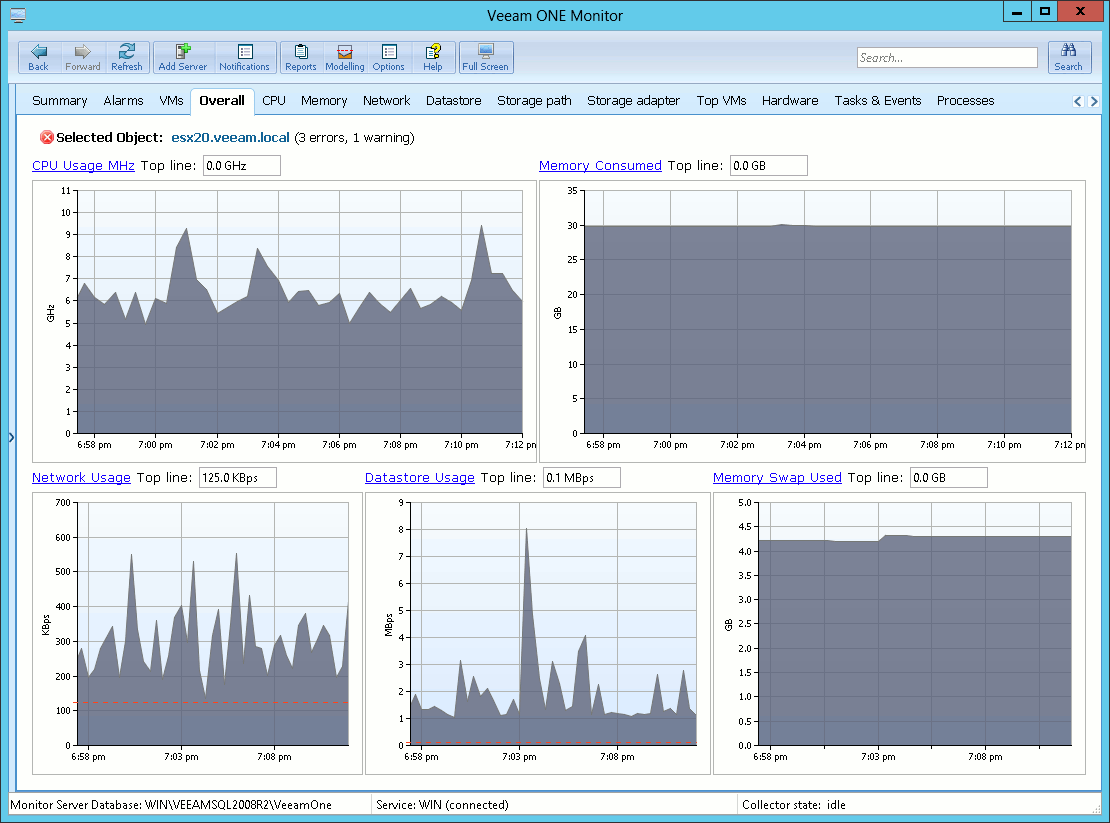Click the Memory Consumed top line field
Screen dimensions: 1110x823
pos(769,166)
